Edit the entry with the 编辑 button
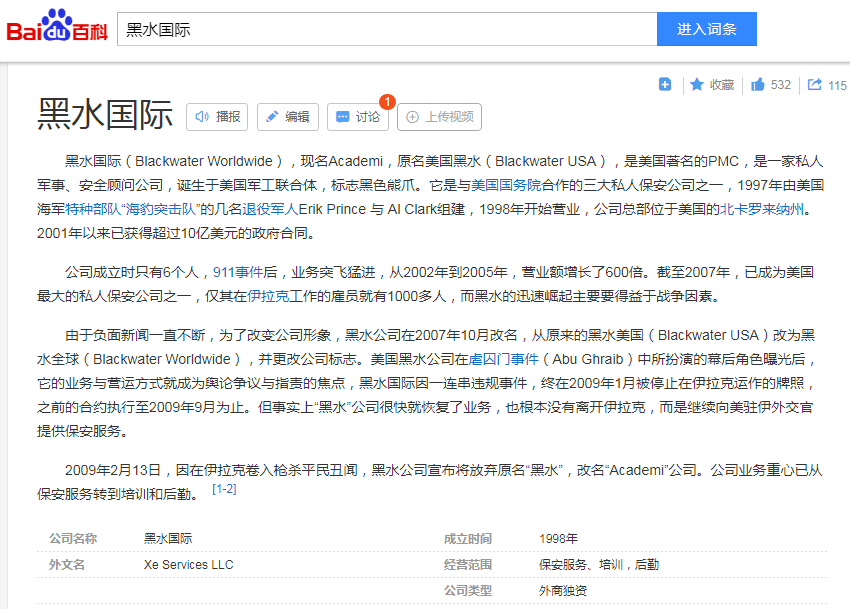This screenshot has height=609, width=850. pyautogui.click(x=288, y=117)
